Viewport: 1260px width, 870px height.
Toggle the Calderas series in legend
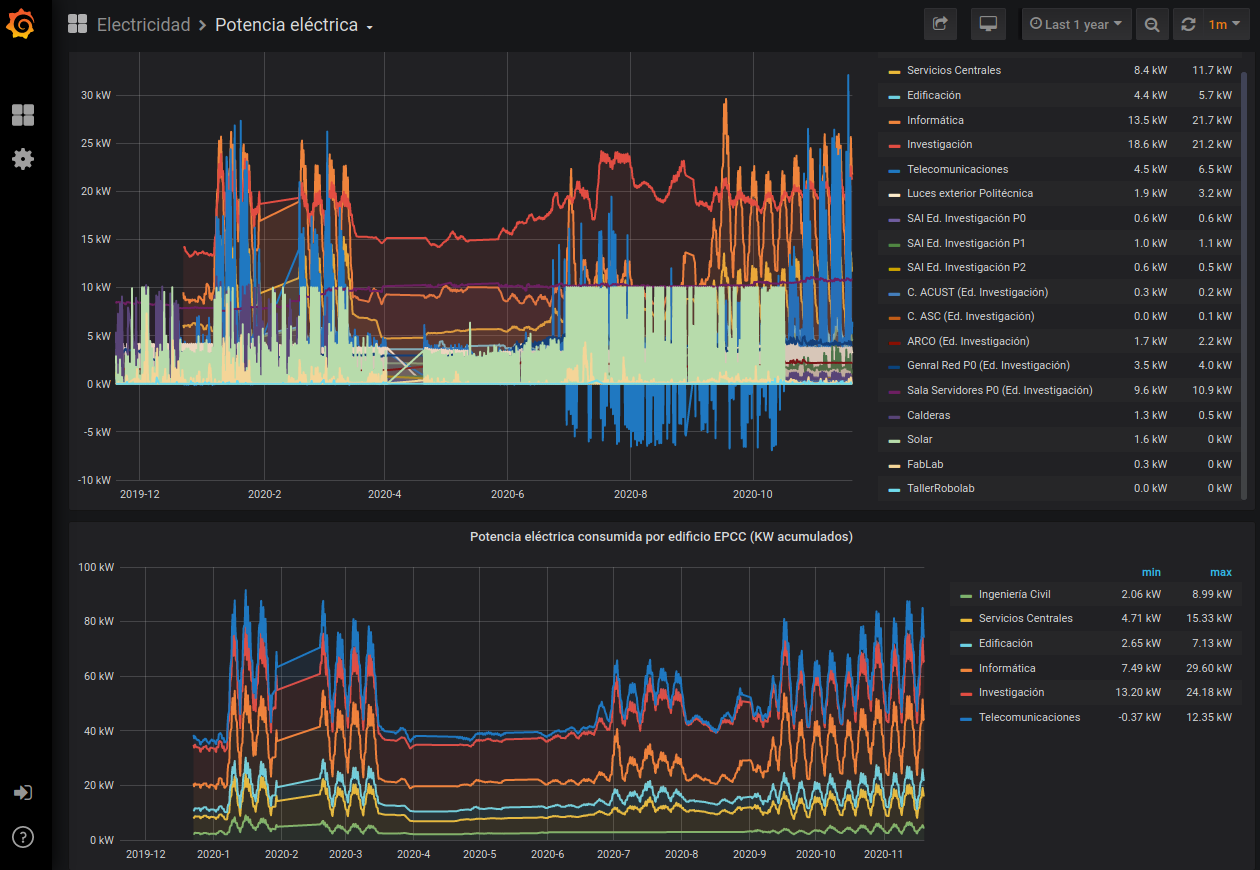(x=928, y=415)
